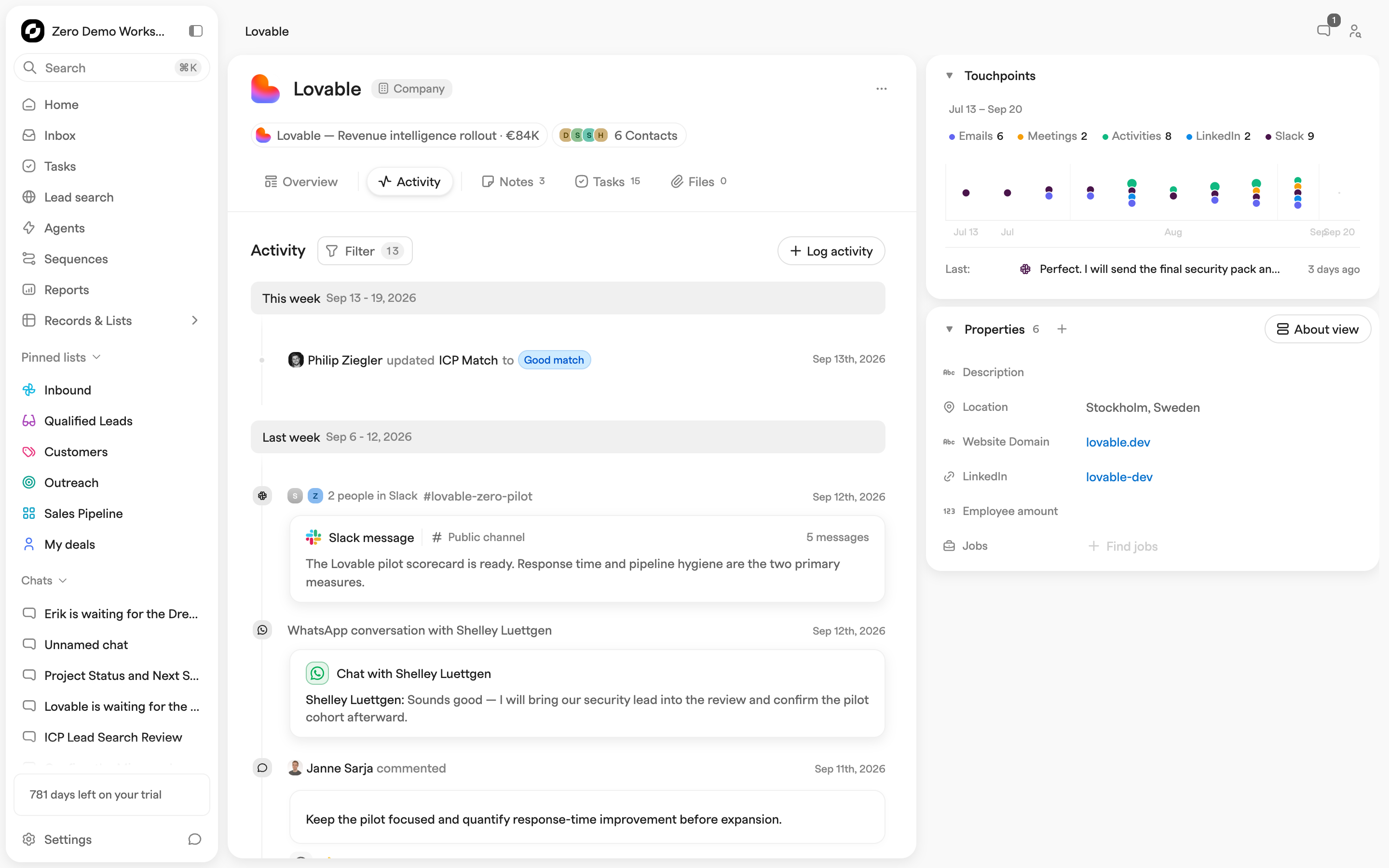Image resolution: width=1389 pixels, height=868 pixels.
Task: Click the Search field in sidebar
Action: tap(111, 68)
